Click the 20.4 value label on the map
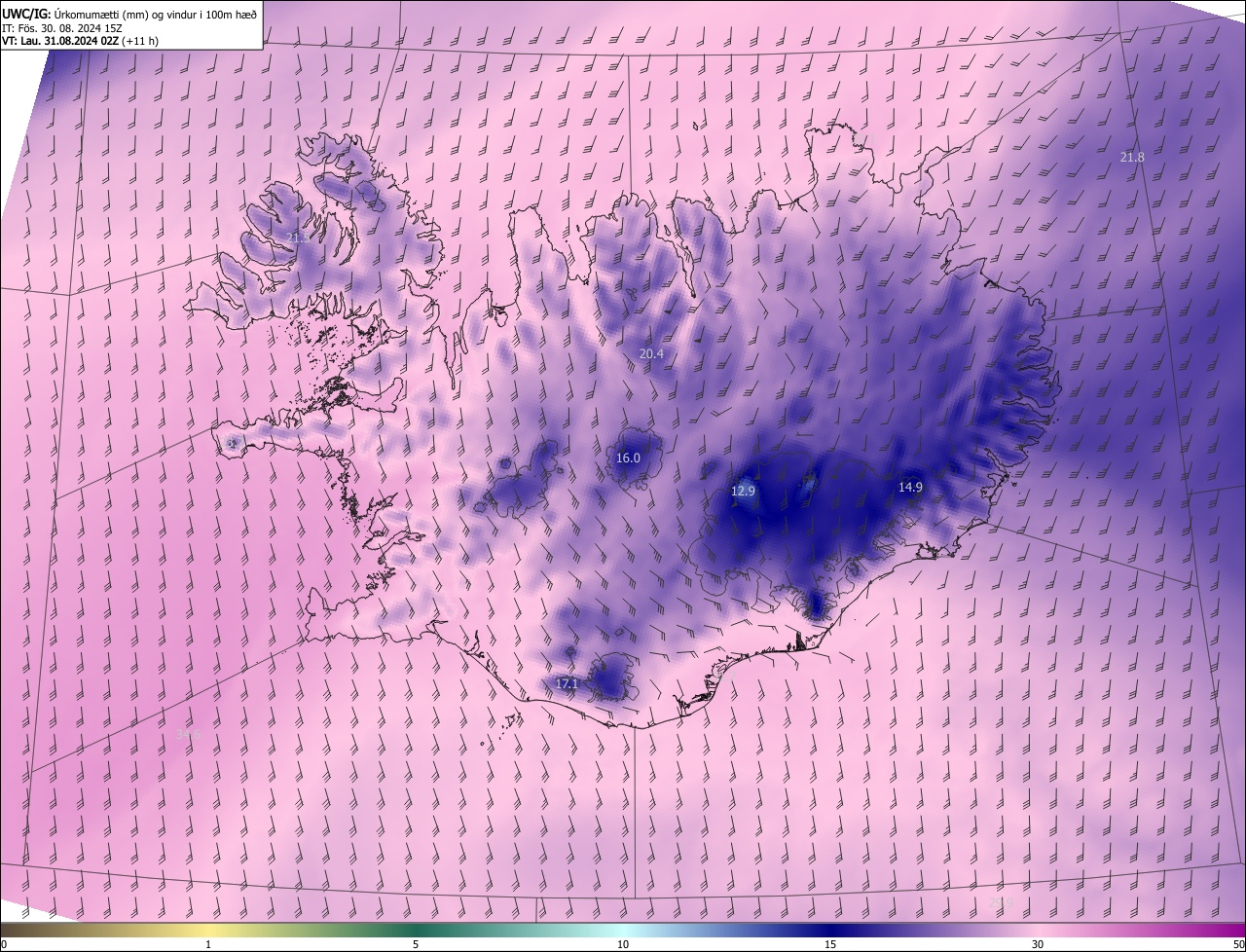The image size is (1246, 952). [x=651, y=354]
